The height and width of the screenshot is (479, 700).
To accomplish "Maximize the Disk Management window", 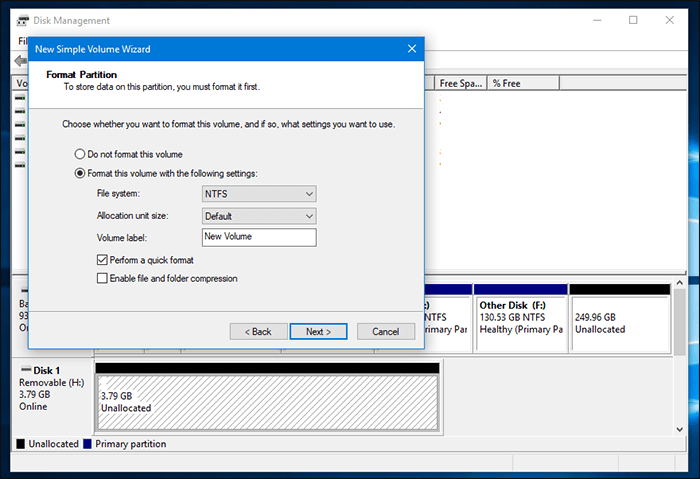I will click(x=633, y=20).
